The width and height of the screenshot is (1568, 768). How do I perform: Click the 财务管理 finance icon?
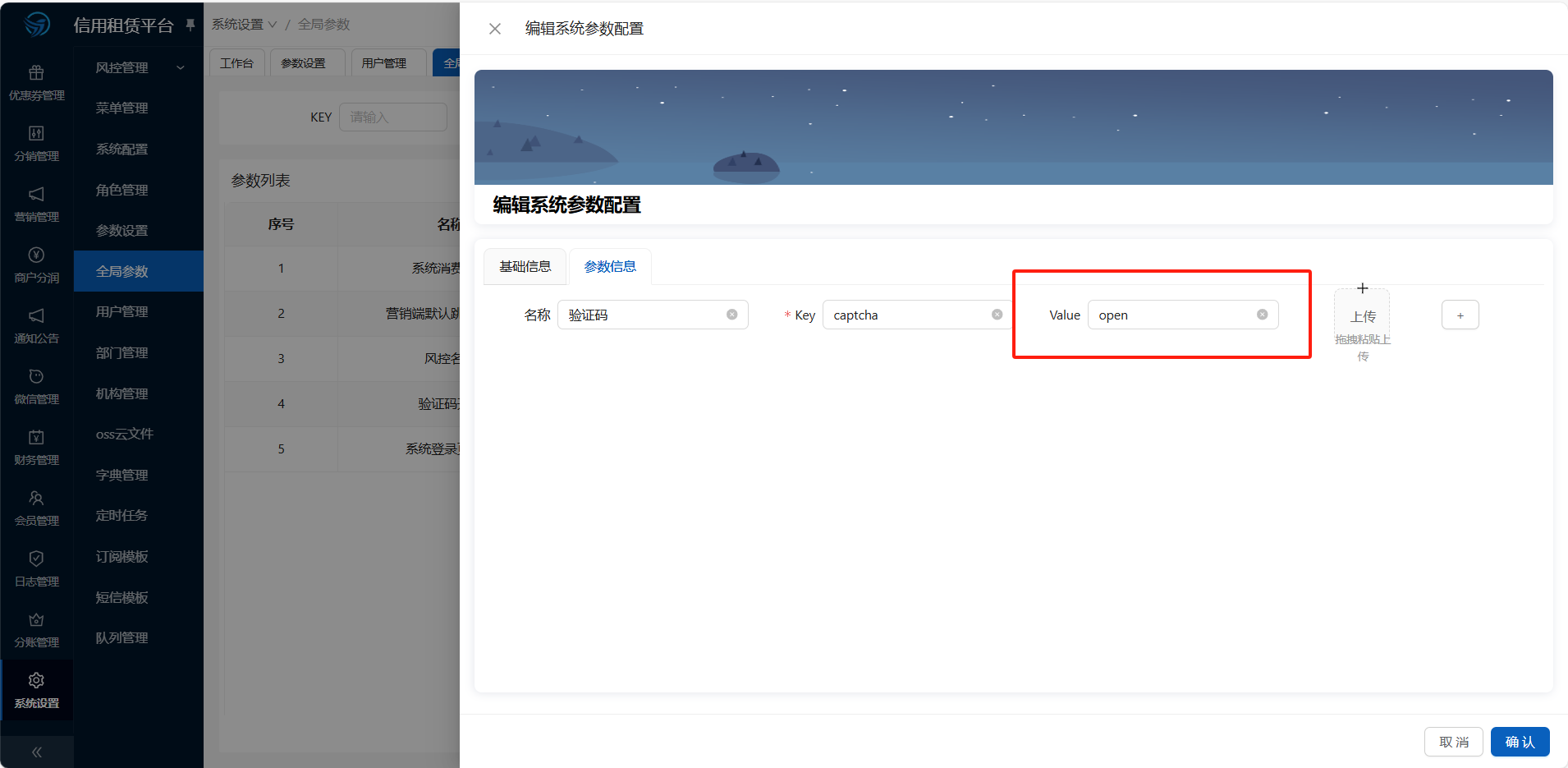[x=36, y=438]
